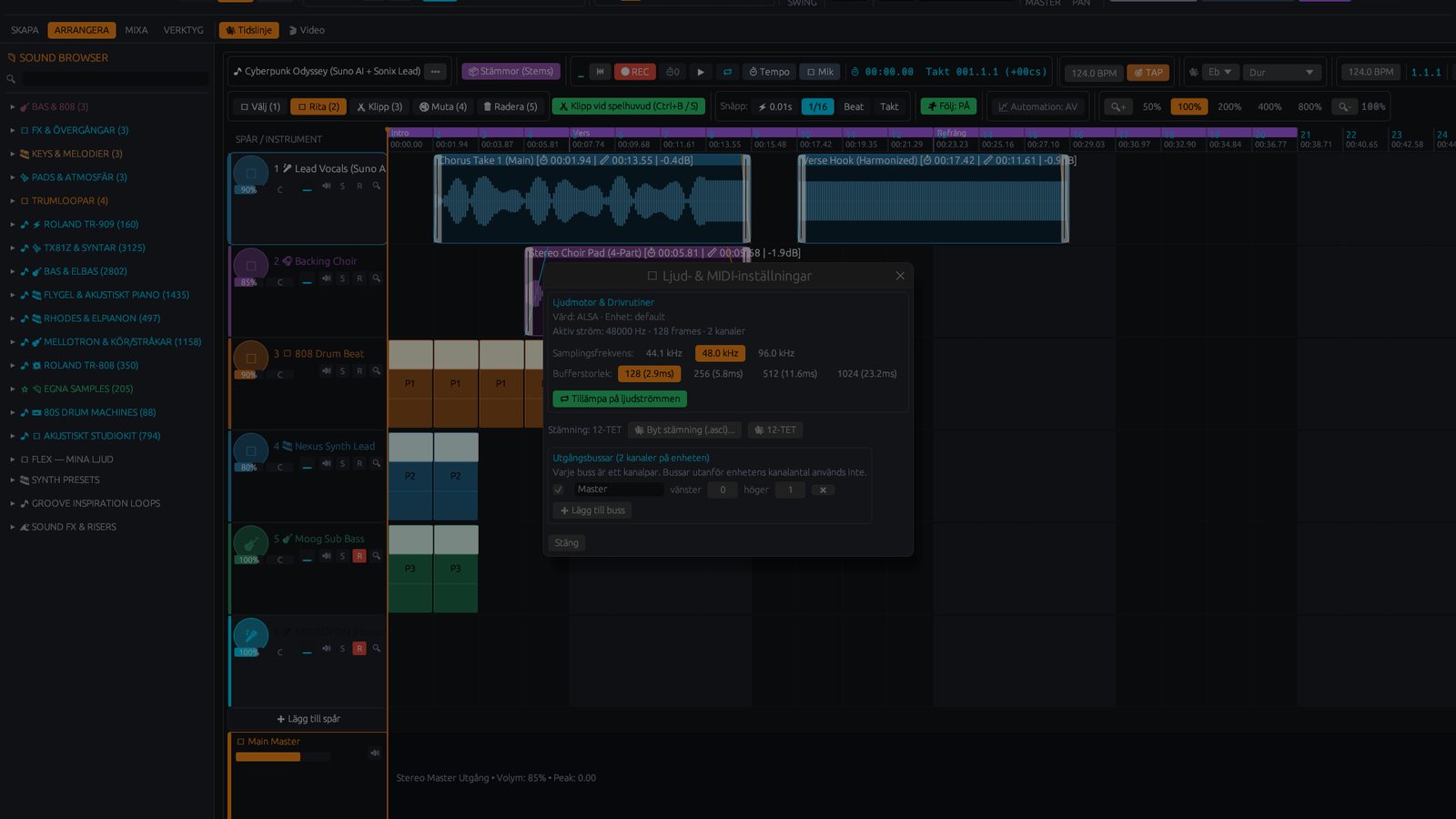
Task: Choose the 1024 (23.2ms) buffer size
Action: pyautogui.click(x=866, y=374)
